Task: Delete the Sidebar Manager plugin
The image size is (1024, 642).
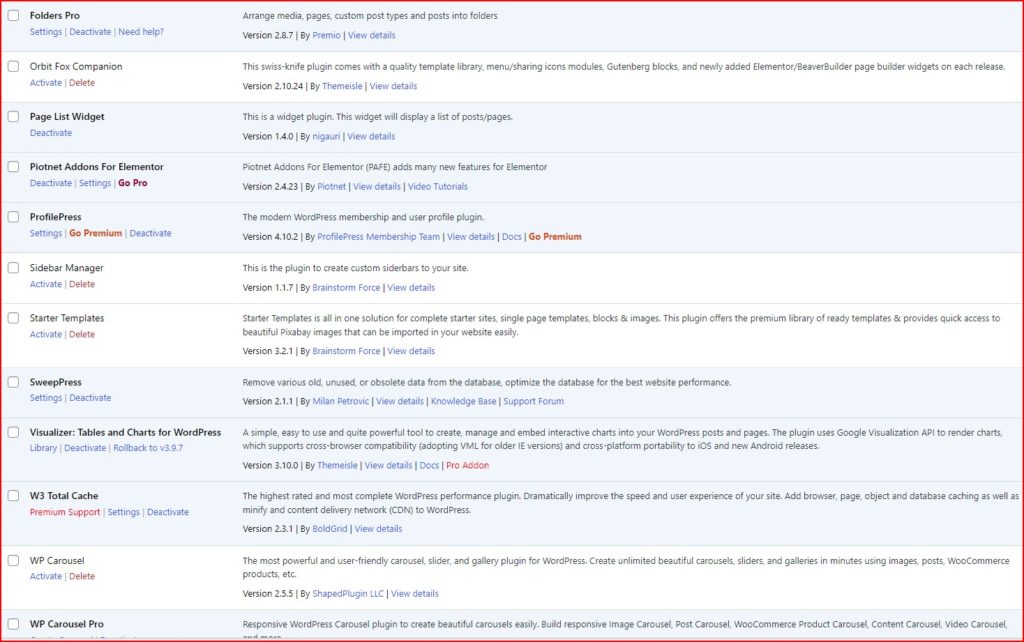Action: (82, 284)
